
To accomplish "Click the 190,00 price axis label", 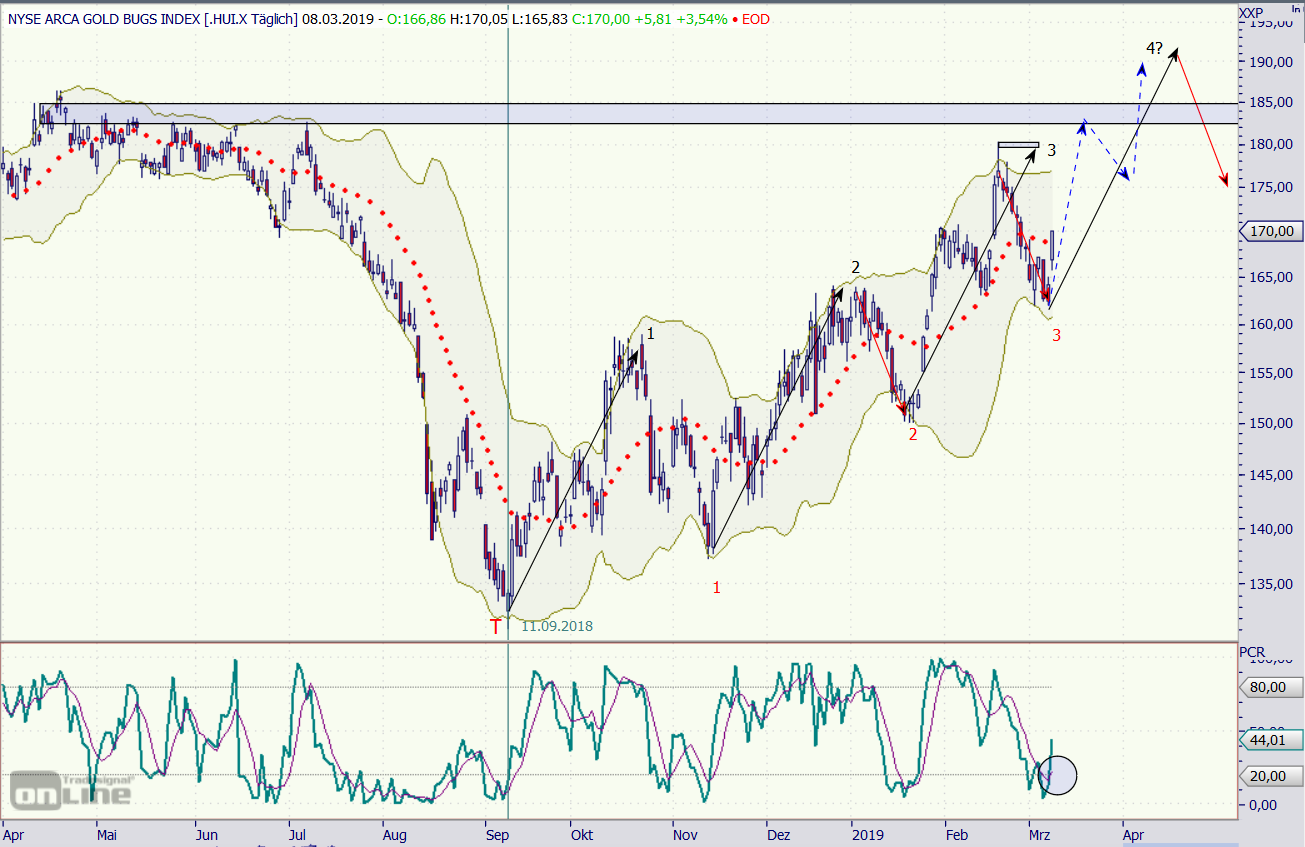I will [x=1272, y=62].
